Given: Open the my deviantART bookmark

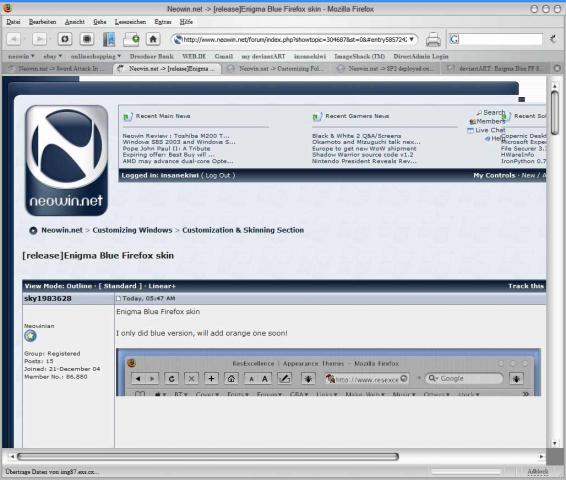Looking at the screenshot, I should pos(264,56).
